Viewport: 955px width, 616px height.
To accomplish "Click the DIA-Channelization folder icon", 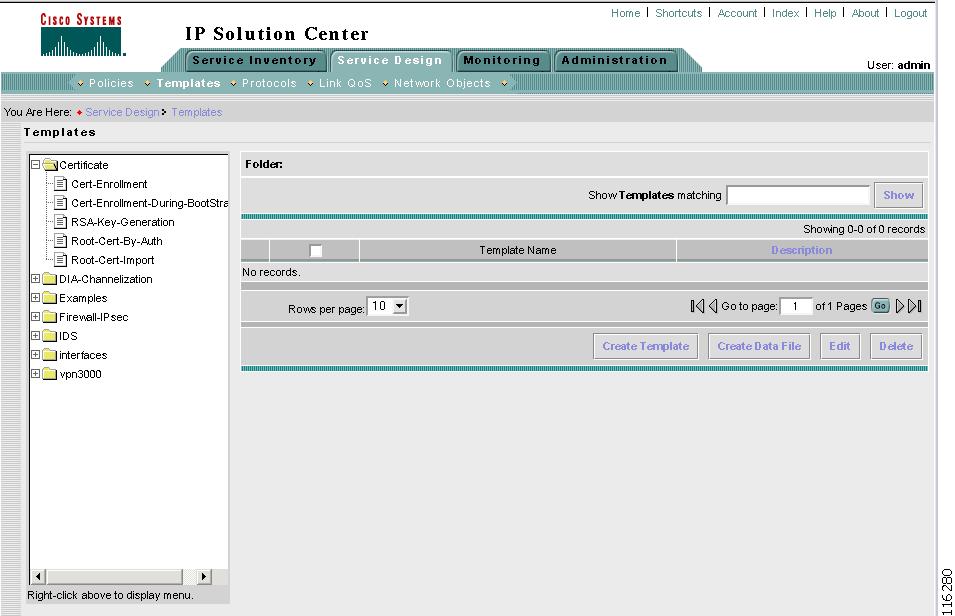I will point(50,278).
